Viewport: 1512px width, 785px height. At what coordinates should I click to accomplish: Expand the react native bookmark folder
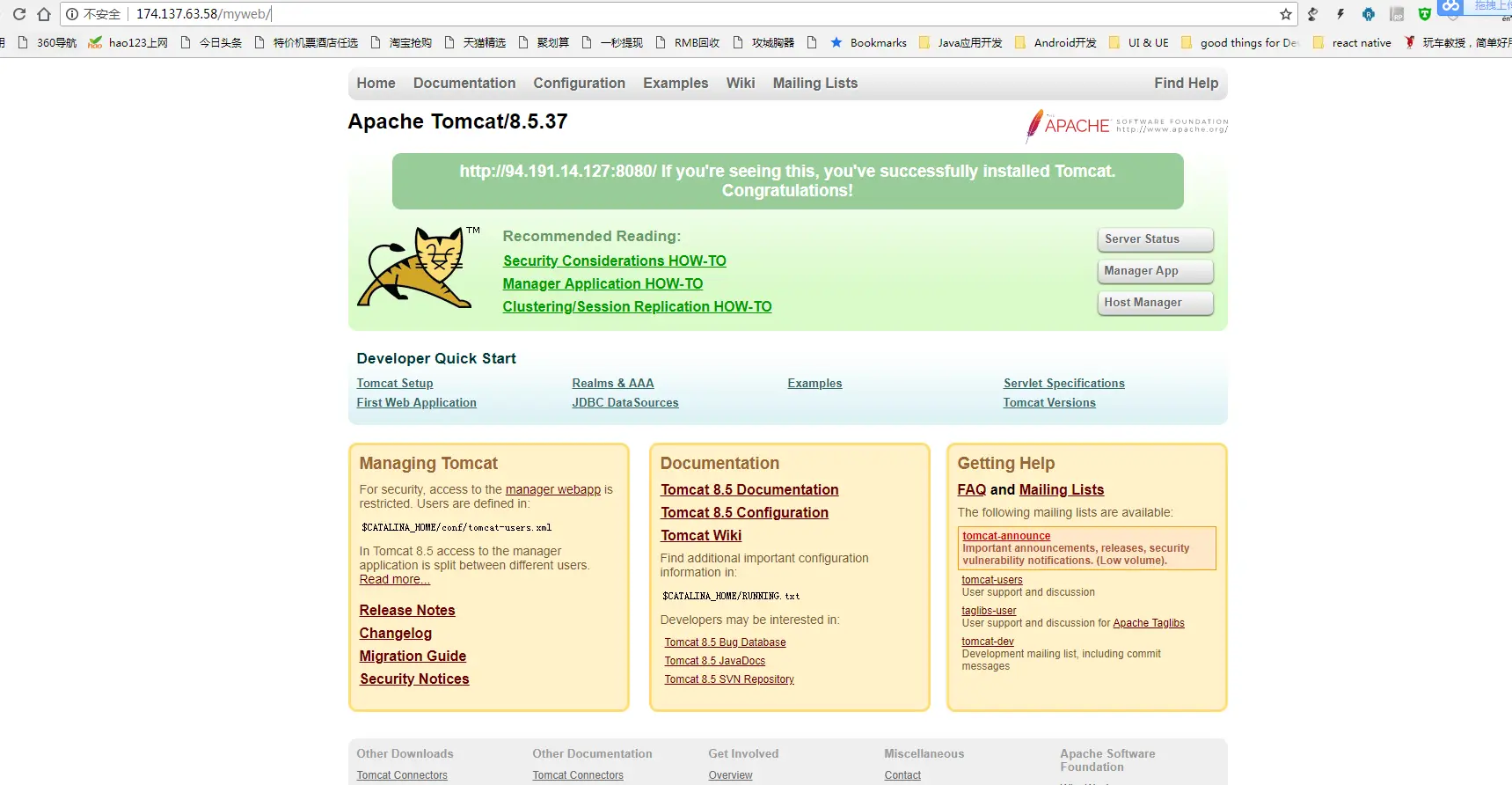(x=1352, y=42)
